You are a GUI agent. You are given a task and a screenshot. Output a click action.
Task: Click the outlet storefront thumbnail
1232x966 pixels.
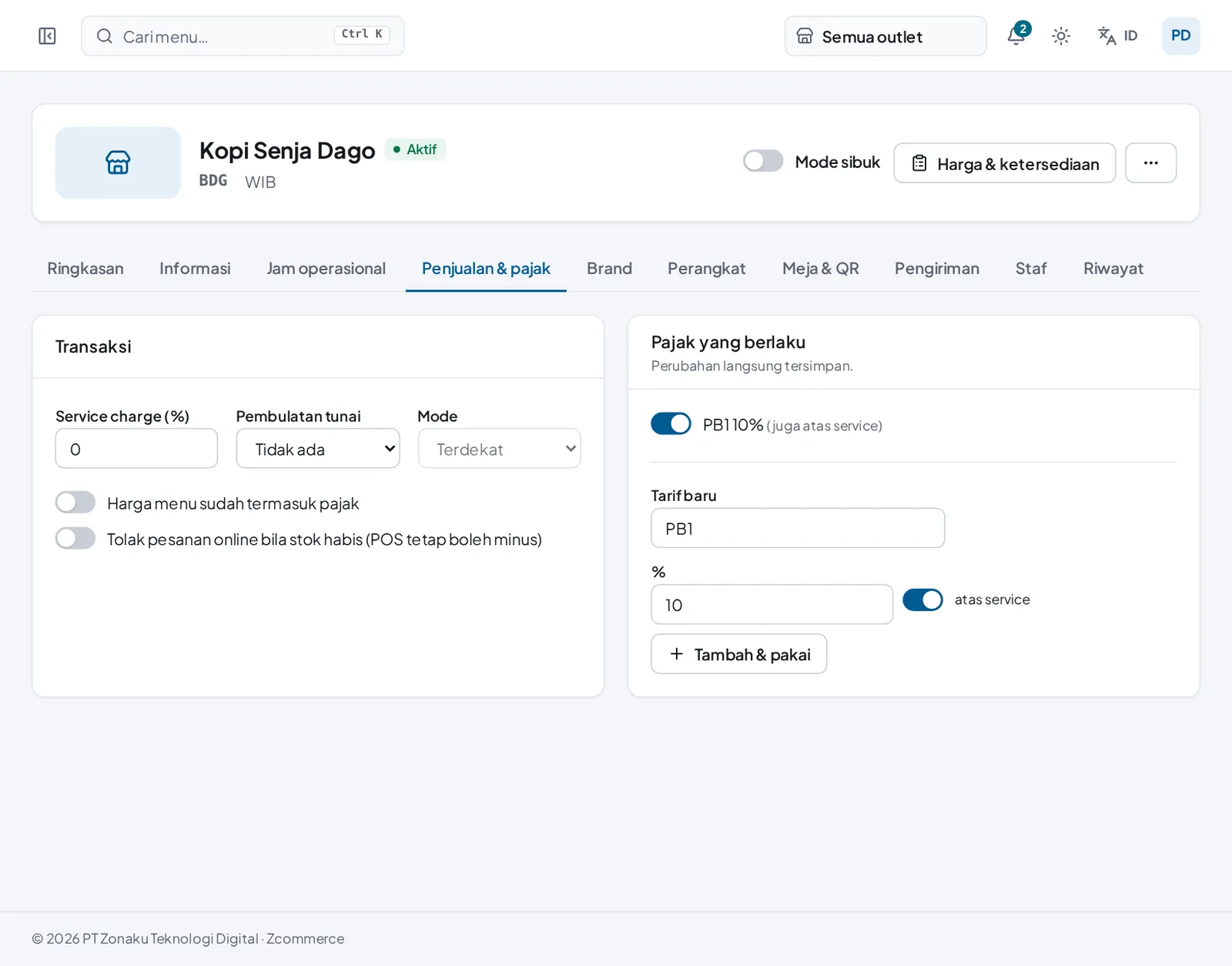point(118,162)
